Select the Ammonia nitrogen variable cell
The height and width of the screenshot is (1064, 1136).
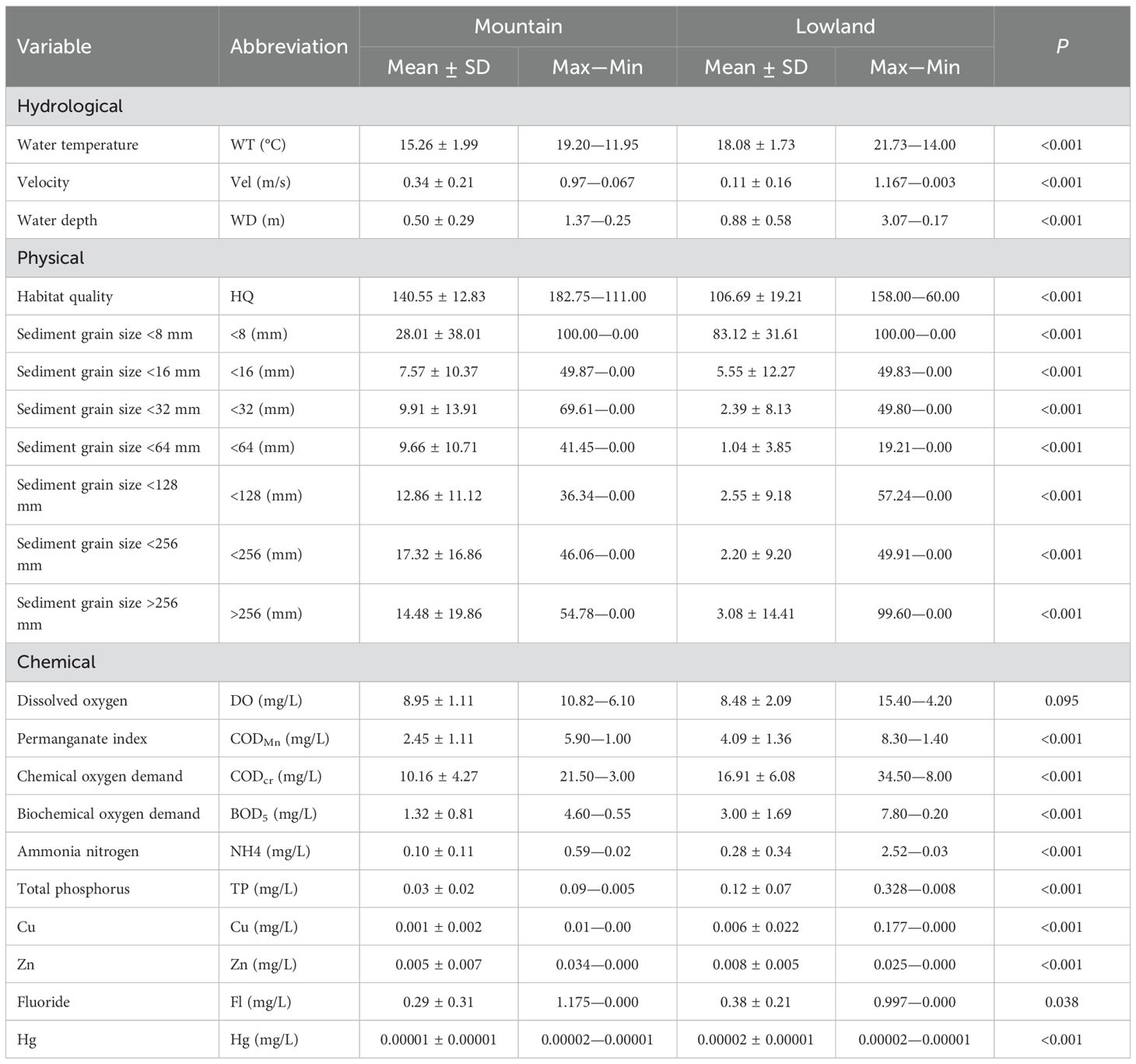[x=78, y=852]
